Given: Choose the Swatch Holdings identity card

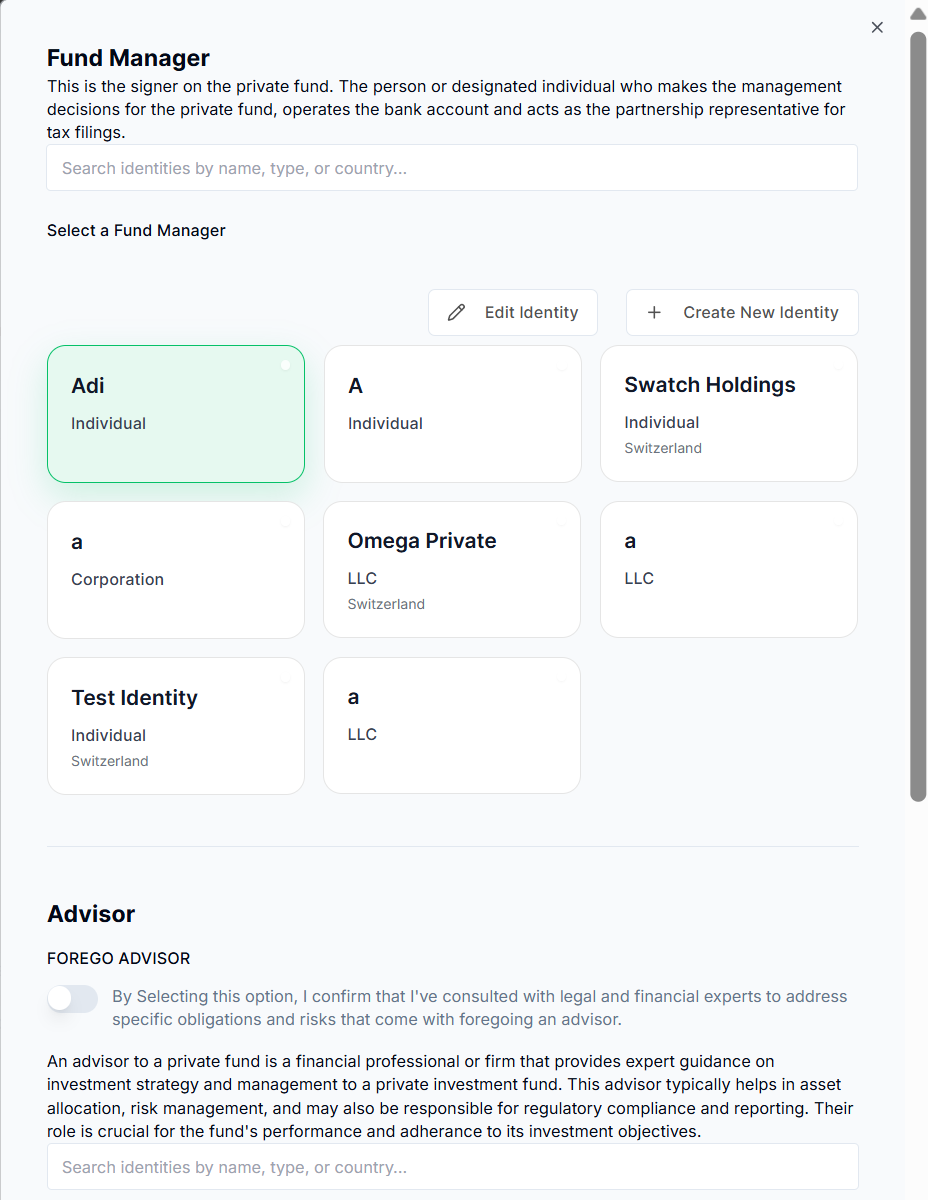Looking at the screenshot, I should pos(728,414).
